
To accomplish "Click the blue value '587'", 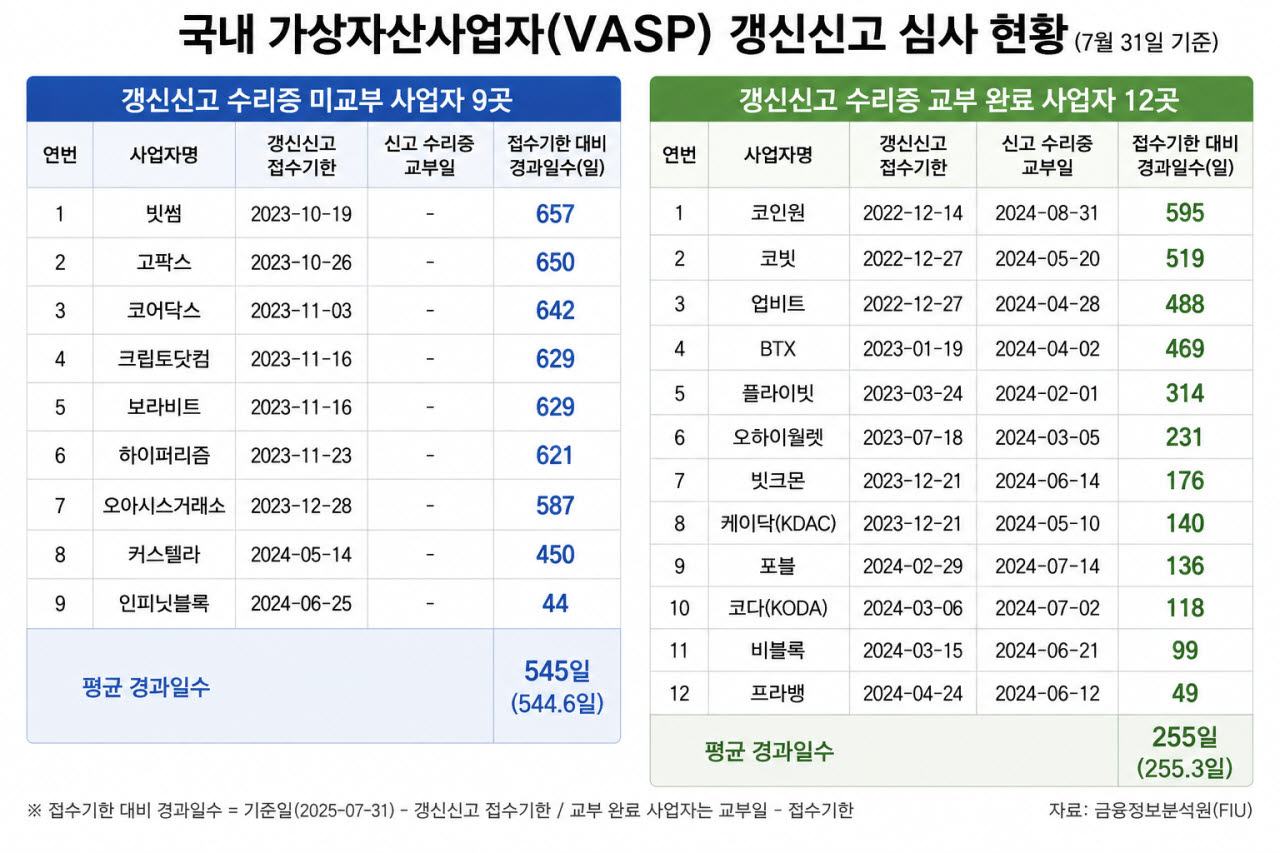I will click(x=555, y=505).
